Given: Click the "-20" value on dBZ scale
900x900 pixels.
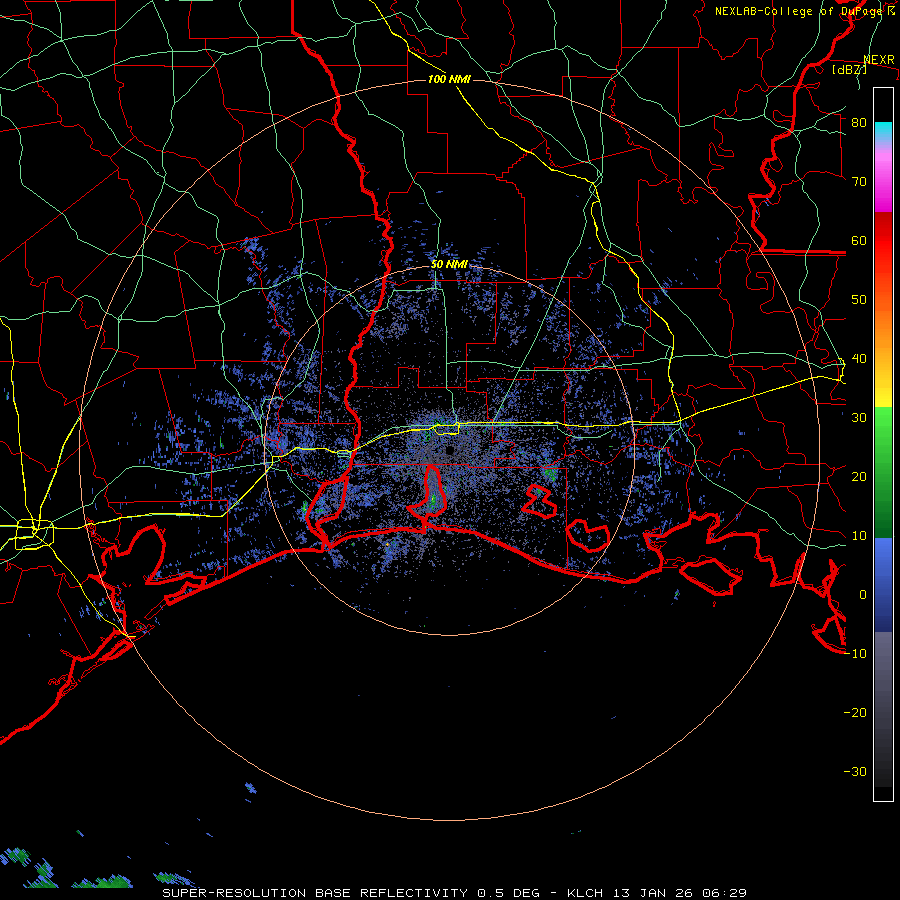Looking at the screenshot, I should 855,713.
